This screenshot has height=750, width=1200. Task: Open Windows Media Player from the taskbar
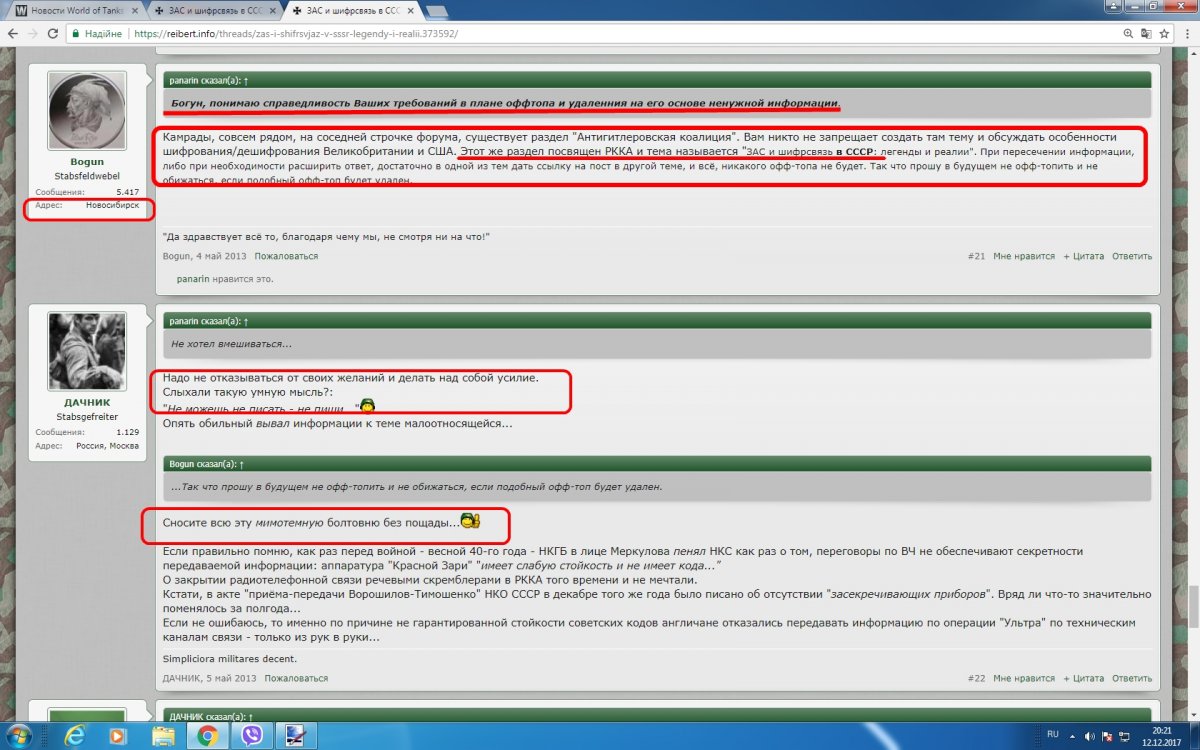point(118,735)
